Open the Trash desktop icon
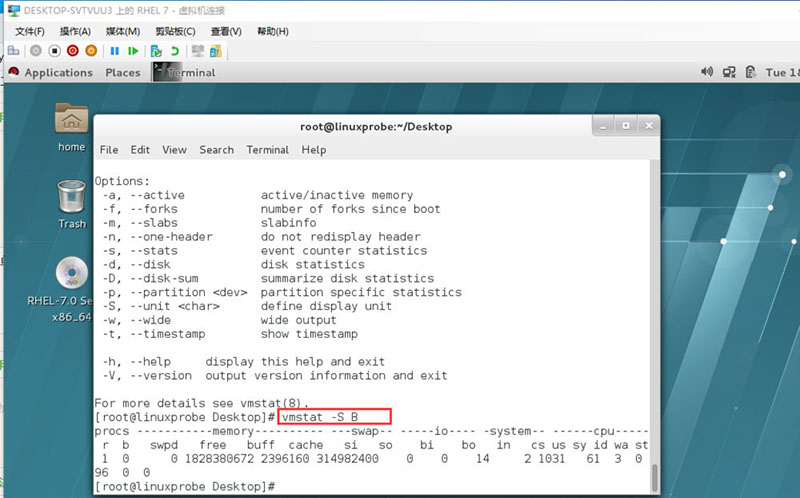This screenshot has height=498, width=800. pos(71,203)
